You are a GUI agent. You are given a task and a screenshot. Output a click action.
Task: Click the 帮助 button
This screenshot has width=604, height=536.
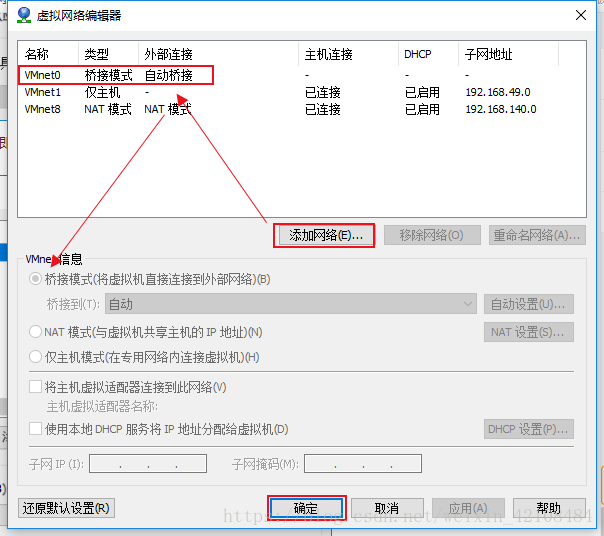click(549, 508)
